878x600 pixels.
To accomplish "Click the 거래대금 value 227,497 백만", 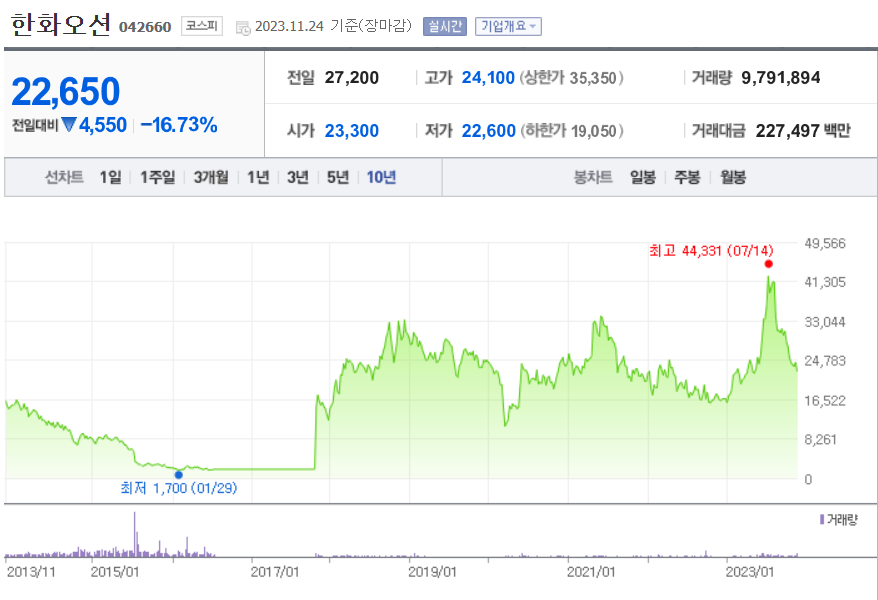I will pyautogui.click(x=803, y=131).
